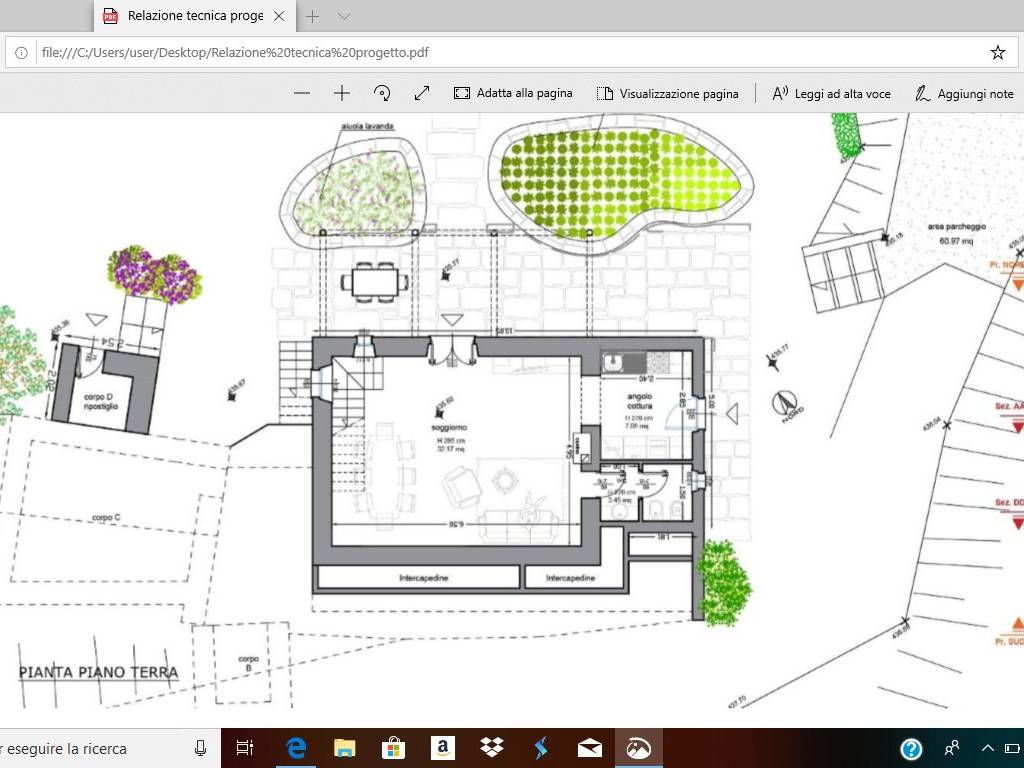The image size is (1024, 768).
Task: Open Microsoft Store from the taskbar
Action: tap(394, 748)
